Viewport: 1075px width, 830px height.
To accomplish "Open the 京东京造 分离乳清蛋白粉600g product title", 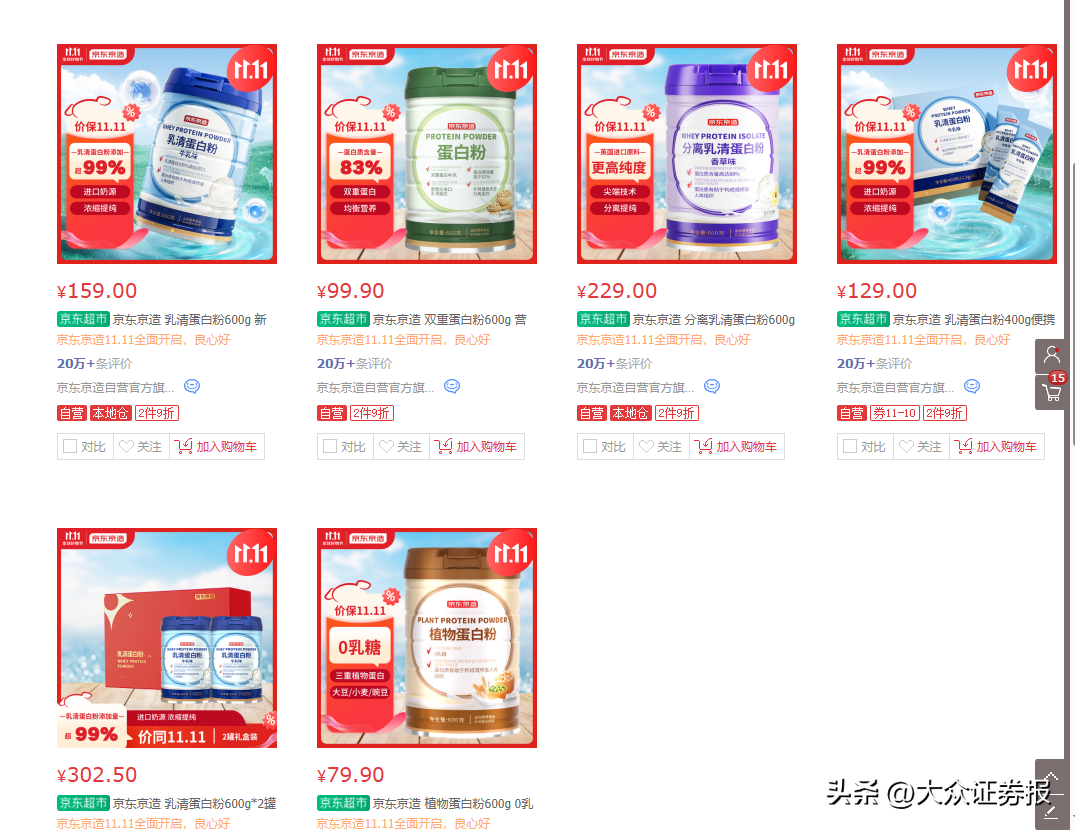I will (x=714, y=319).
